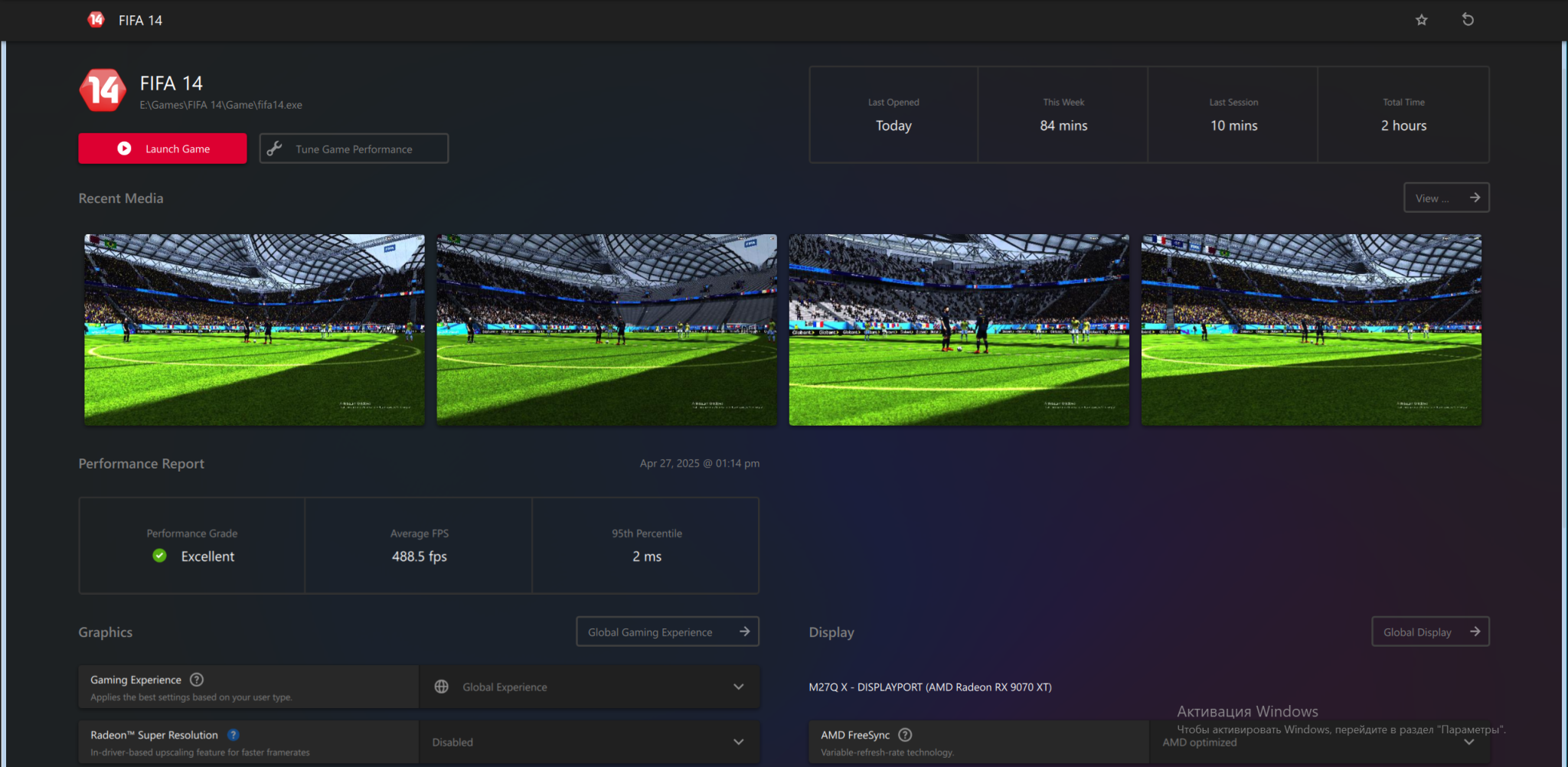Image resolution: width=1568 pixels, height=767 pixels.
Task: Click the Graphics section heading
Action: [105, 632]
